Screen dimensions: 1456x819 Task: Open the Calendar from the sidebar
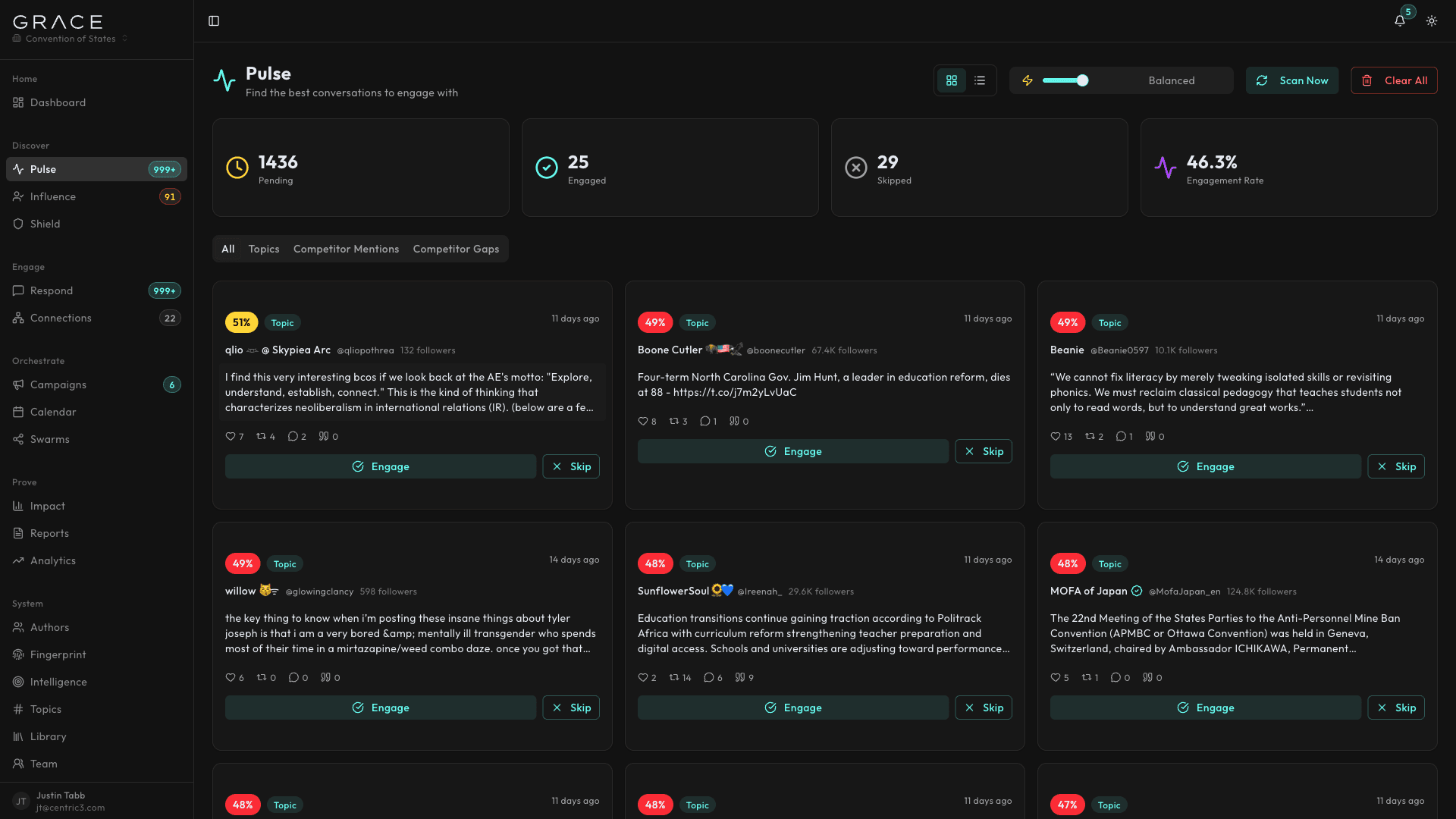coord(53,412)
